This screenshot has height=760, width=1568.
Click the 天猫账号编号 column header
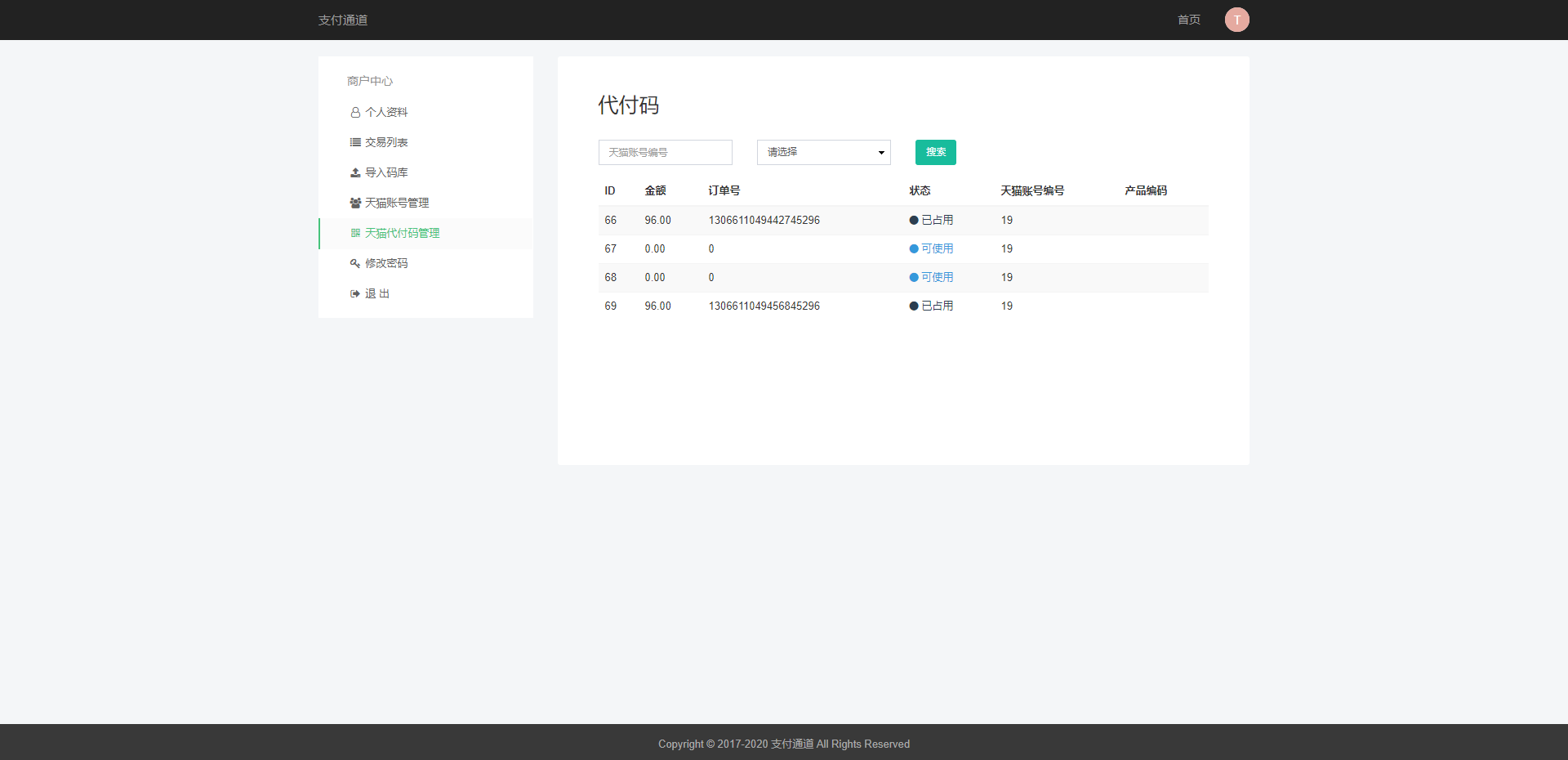coord(1032,190)
